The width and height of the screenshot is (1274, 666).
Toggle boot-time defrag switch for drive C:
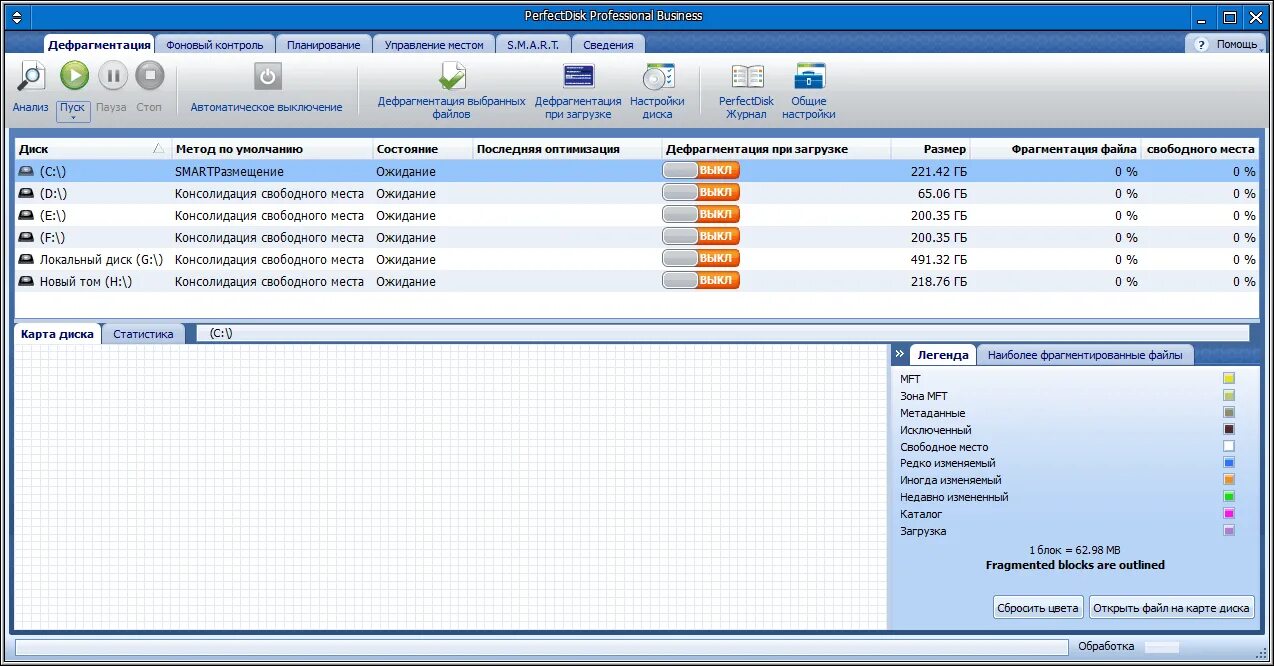pyautogui.click(x=701, y=171)
